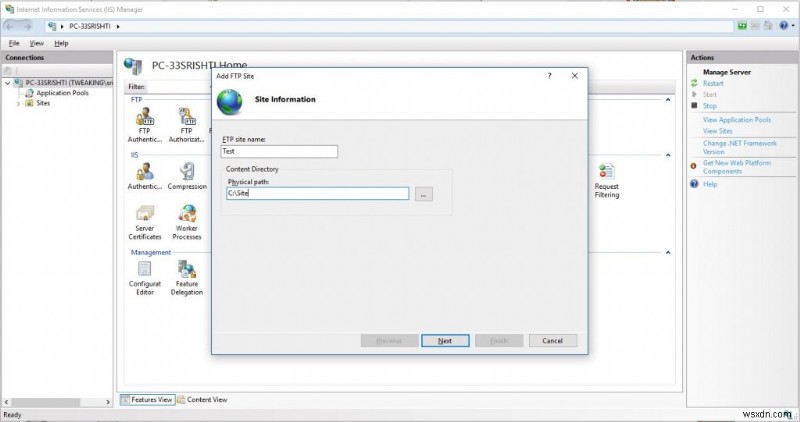Click breadcrumb arrow after PC-33SRISHTI
The height and width of the screenshot is (422, 800).
pyautogui.click(x=118, y=26)
